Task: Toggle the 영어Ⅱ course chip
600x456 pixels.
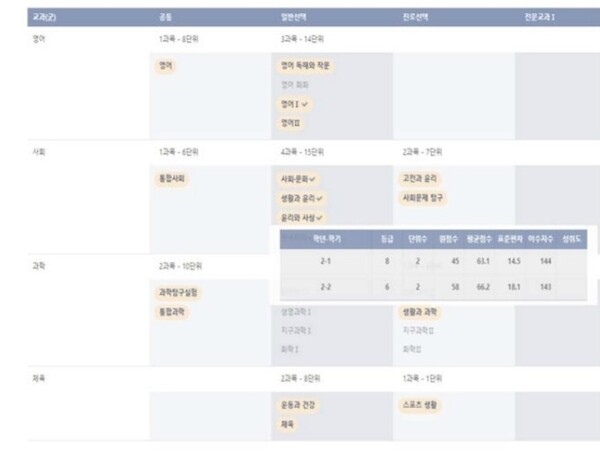Action: 290,123
